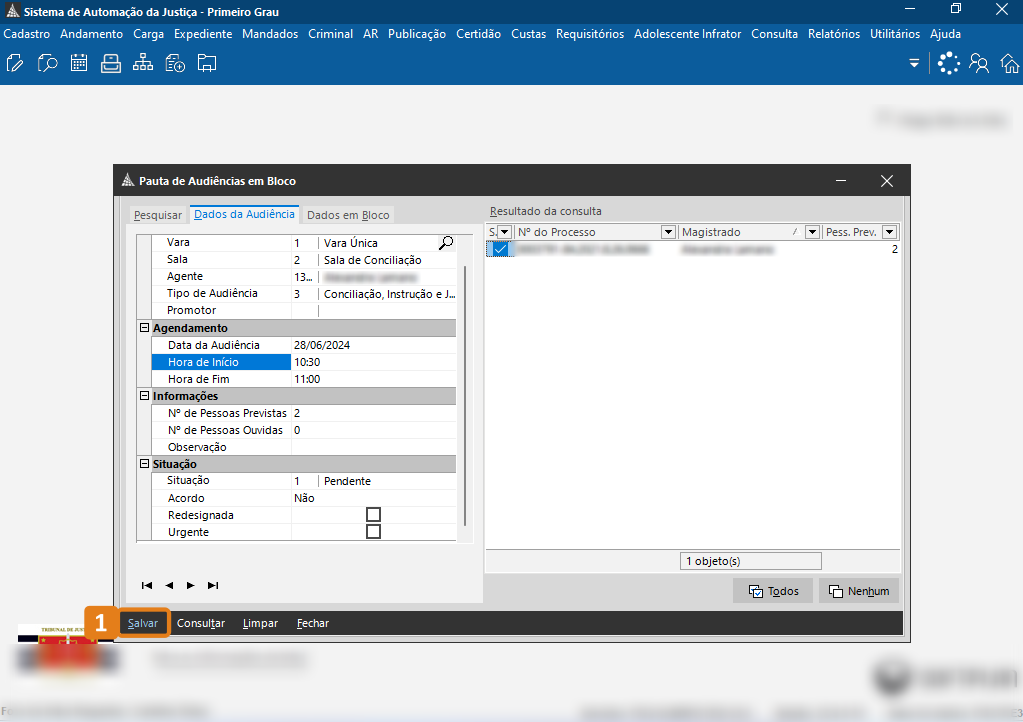Collapse the Situação section
Viewport: 1023px width, 722px height.
click(x=145, y=463)
